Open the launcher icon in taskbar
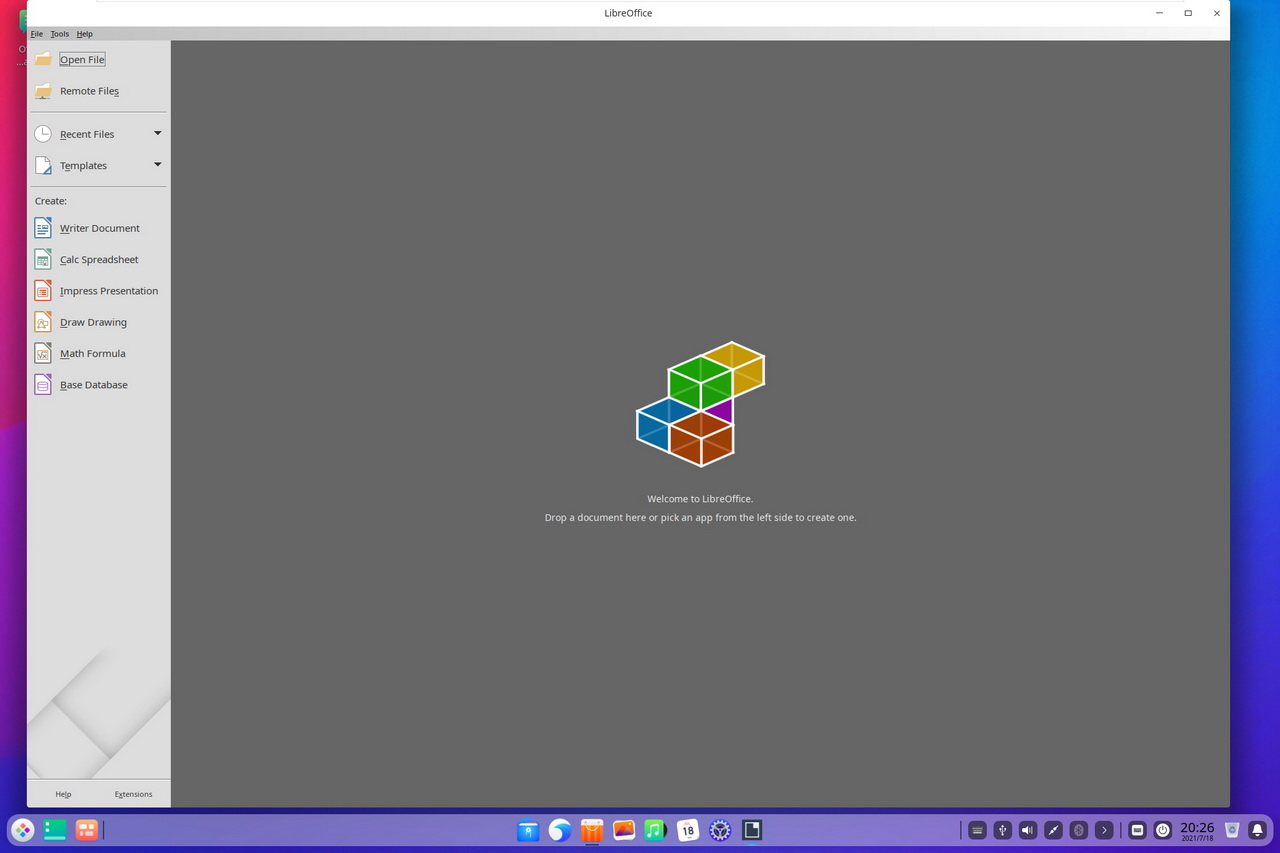The height and width of the screenshot is (853, 1280). tap(22, 830)
